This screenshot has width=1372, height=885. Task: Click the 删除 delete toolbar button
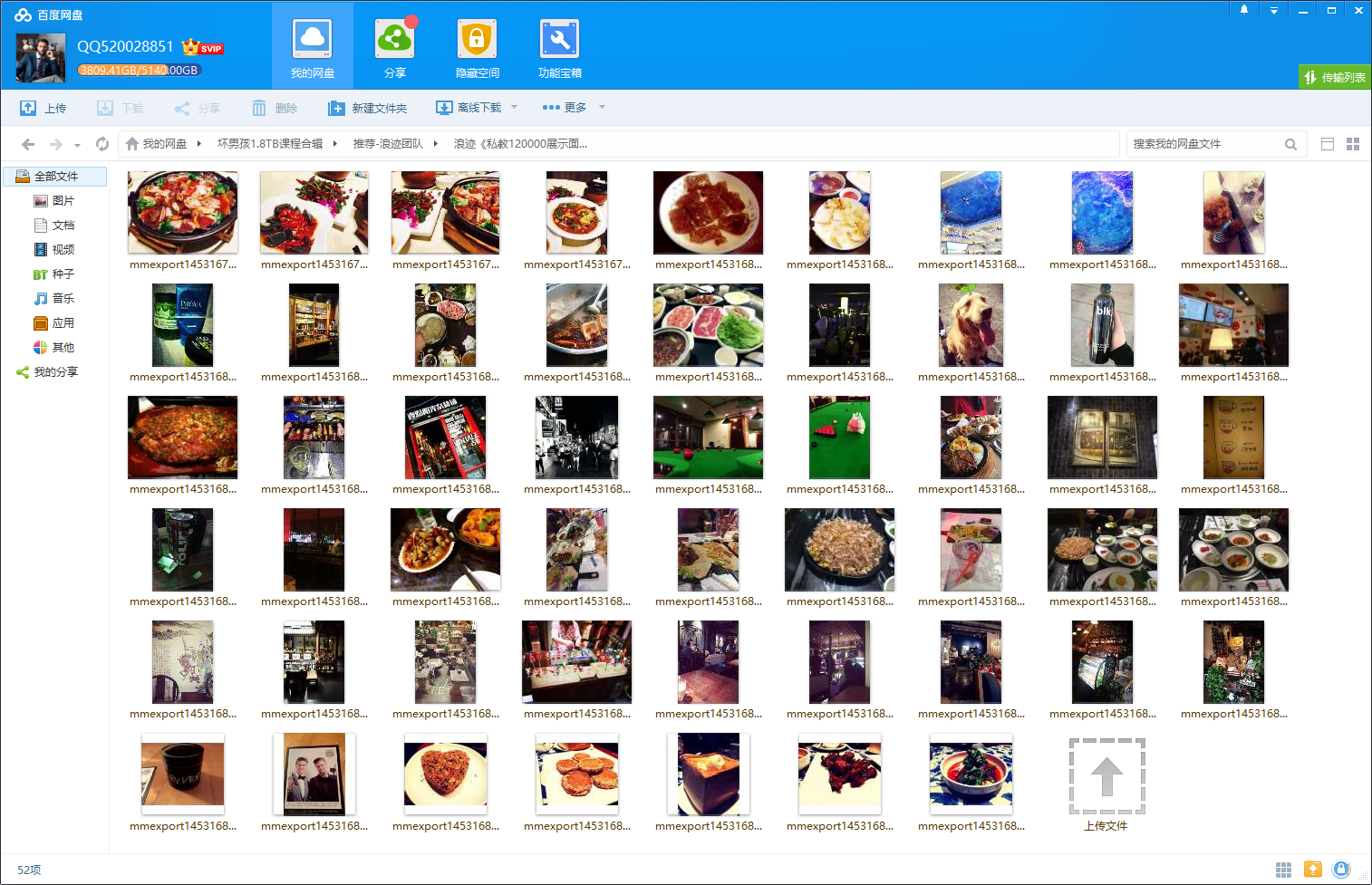[x=275, y=108]
